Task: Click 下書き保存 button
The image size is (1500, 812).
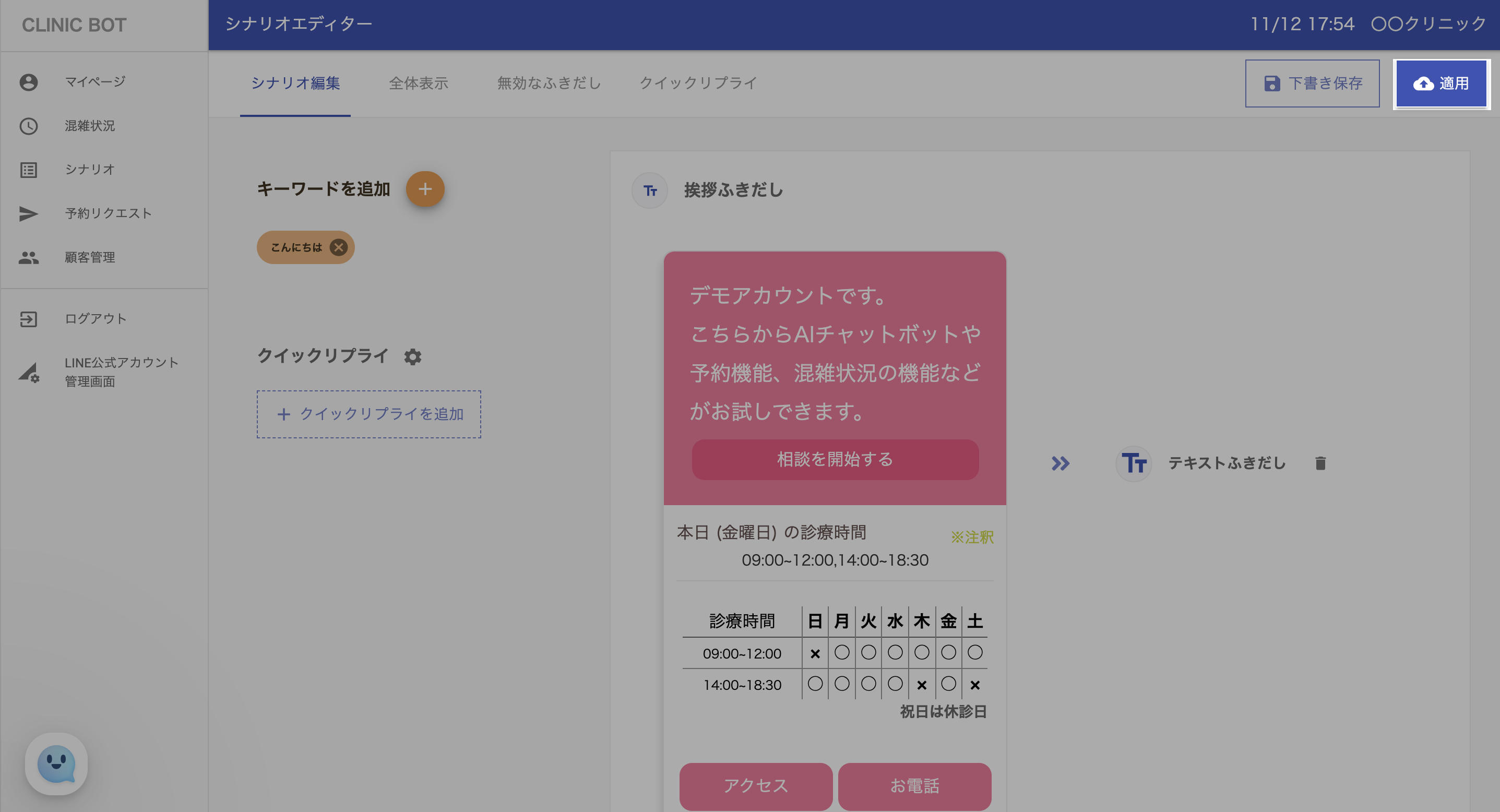Action: [1312, 83]
